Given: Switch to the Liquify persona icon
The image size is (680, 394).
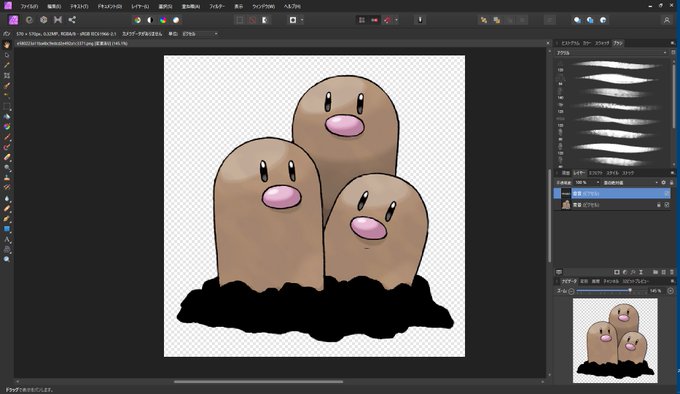Looking at the screenshot, I should (x=29, y=20).
